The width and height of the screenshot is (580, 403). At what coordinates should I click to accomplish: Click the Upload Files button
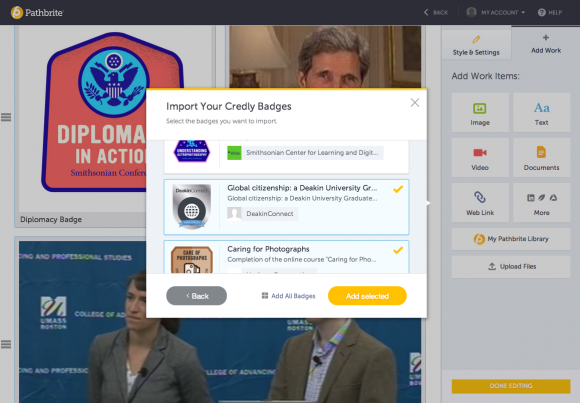[x=511, y=266]
